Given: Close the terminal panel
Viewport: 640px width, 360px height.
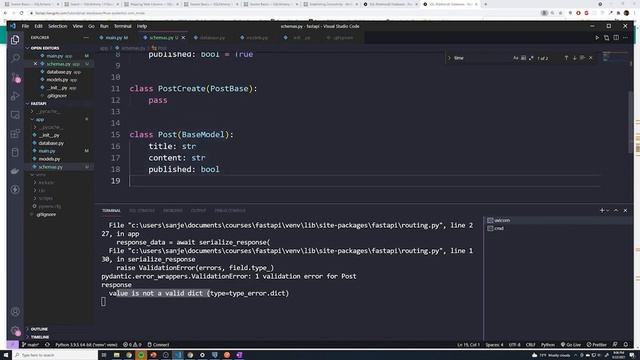Looking at the screenshot, I should coord(625,211).
